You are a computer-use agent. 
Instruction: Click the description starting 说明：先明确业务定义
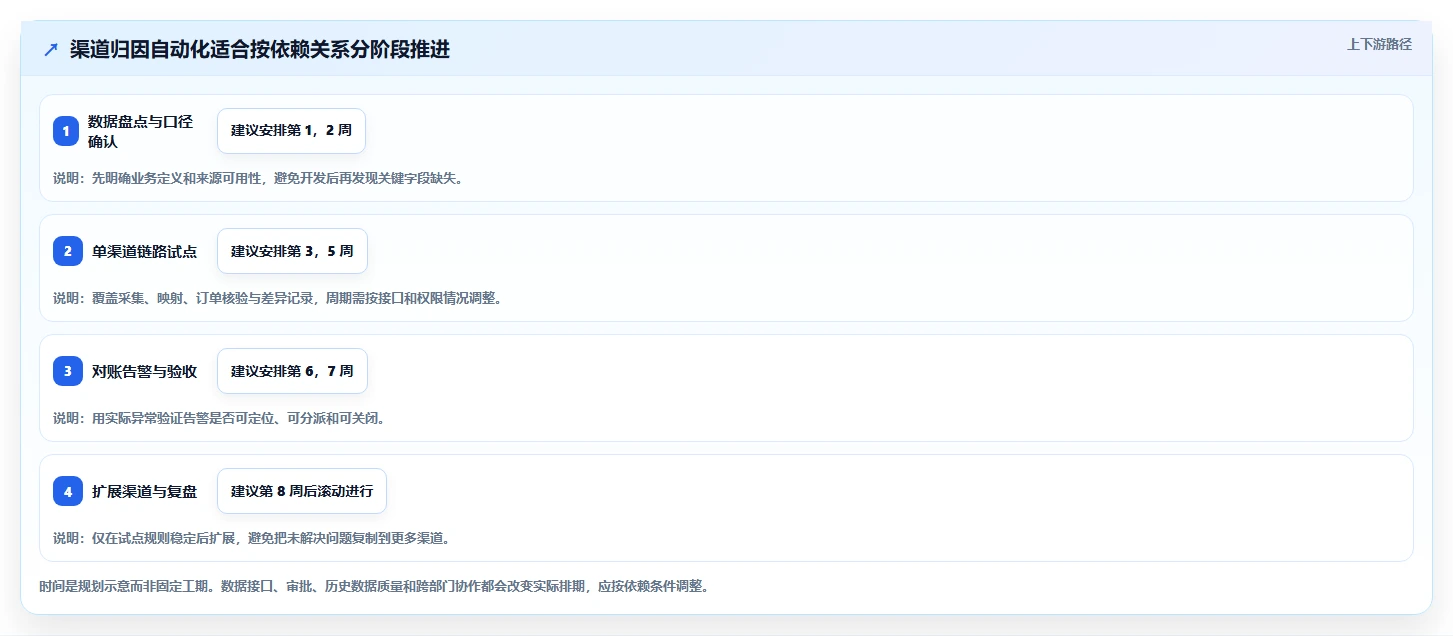point(258,178)
